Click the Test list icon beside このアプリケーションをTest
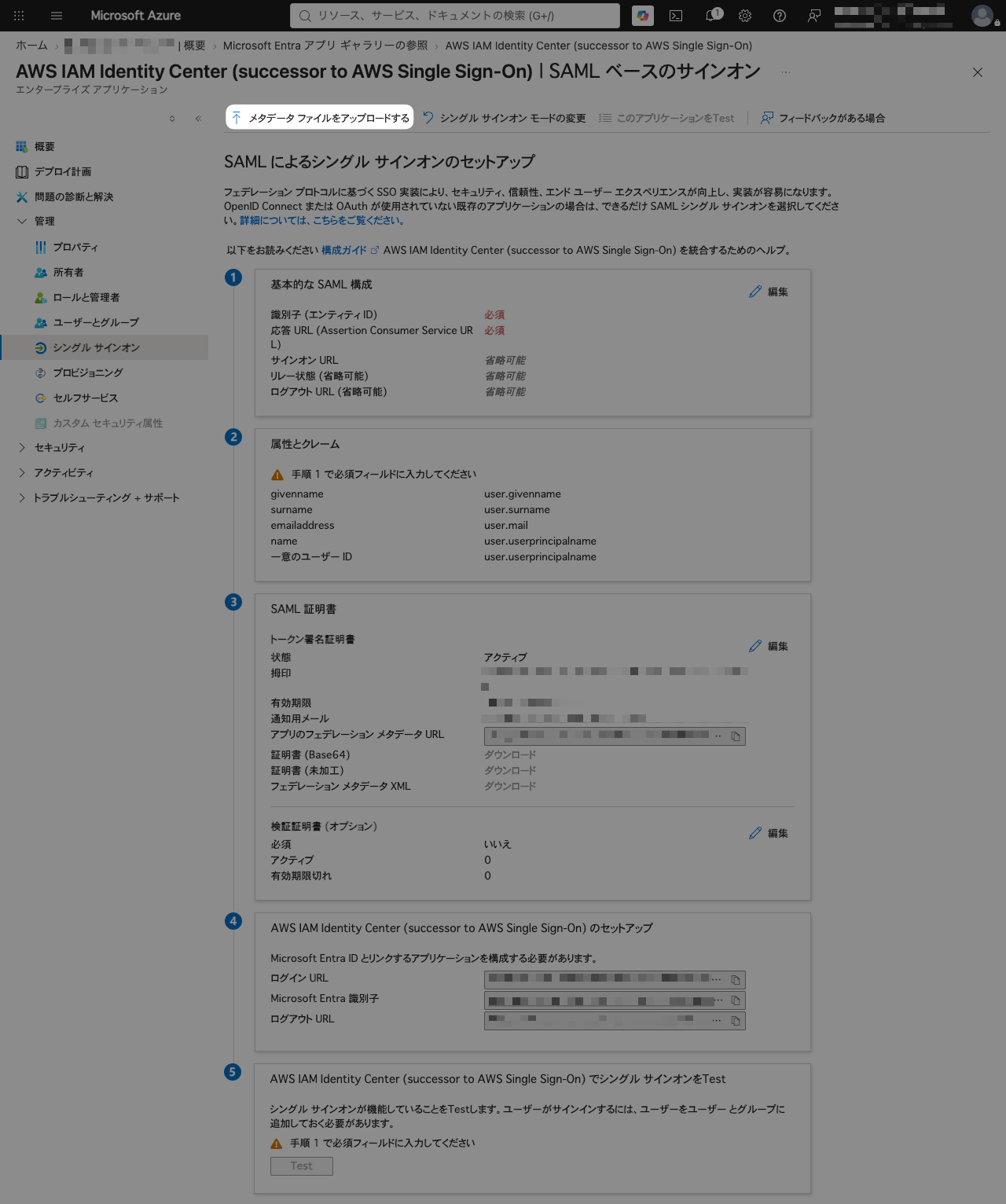The width and height of the screenshot is (1006, 1204). (x=605, y=118)
